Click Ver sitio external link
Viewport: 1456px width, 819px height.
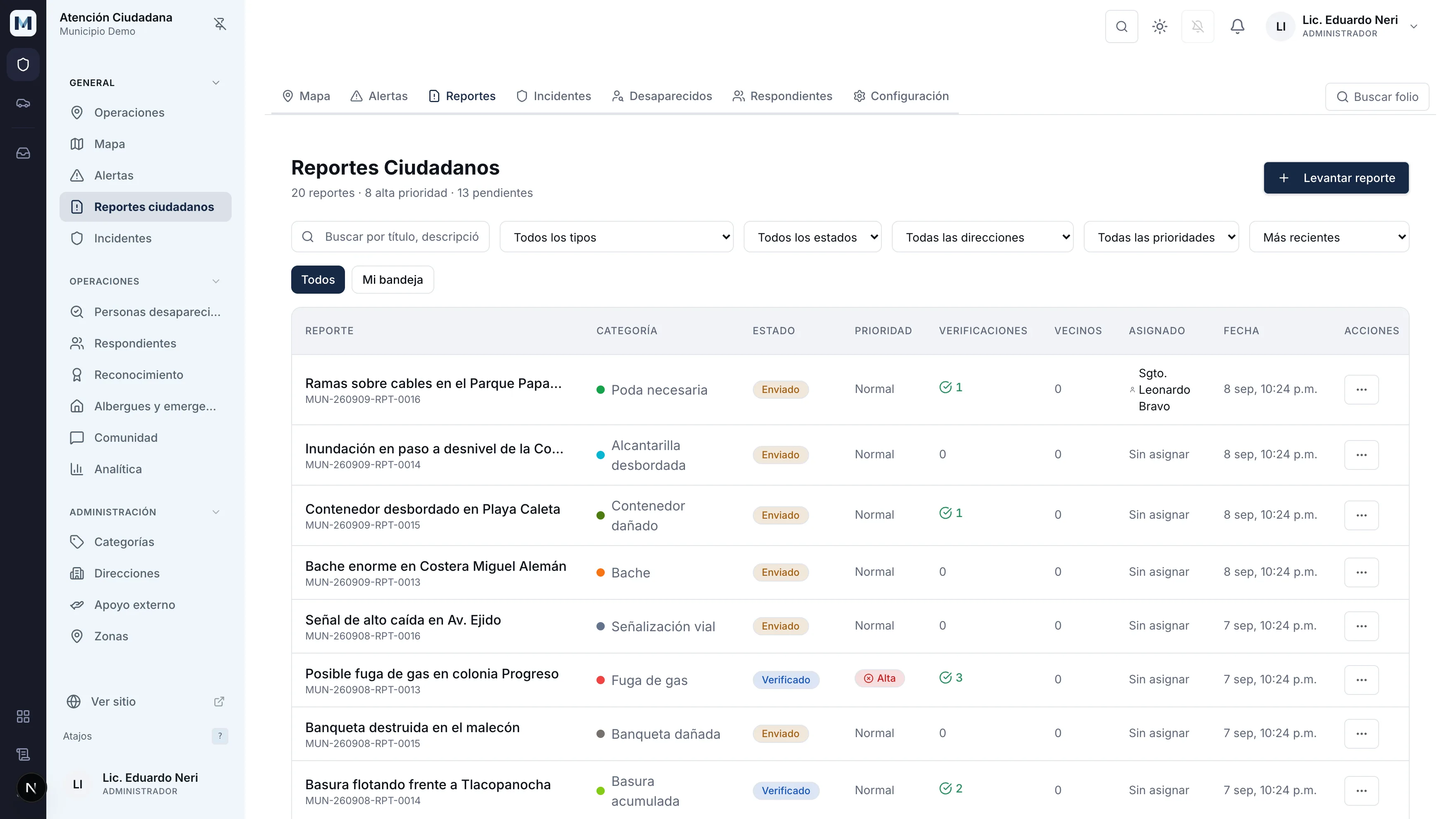coord(145,702)
